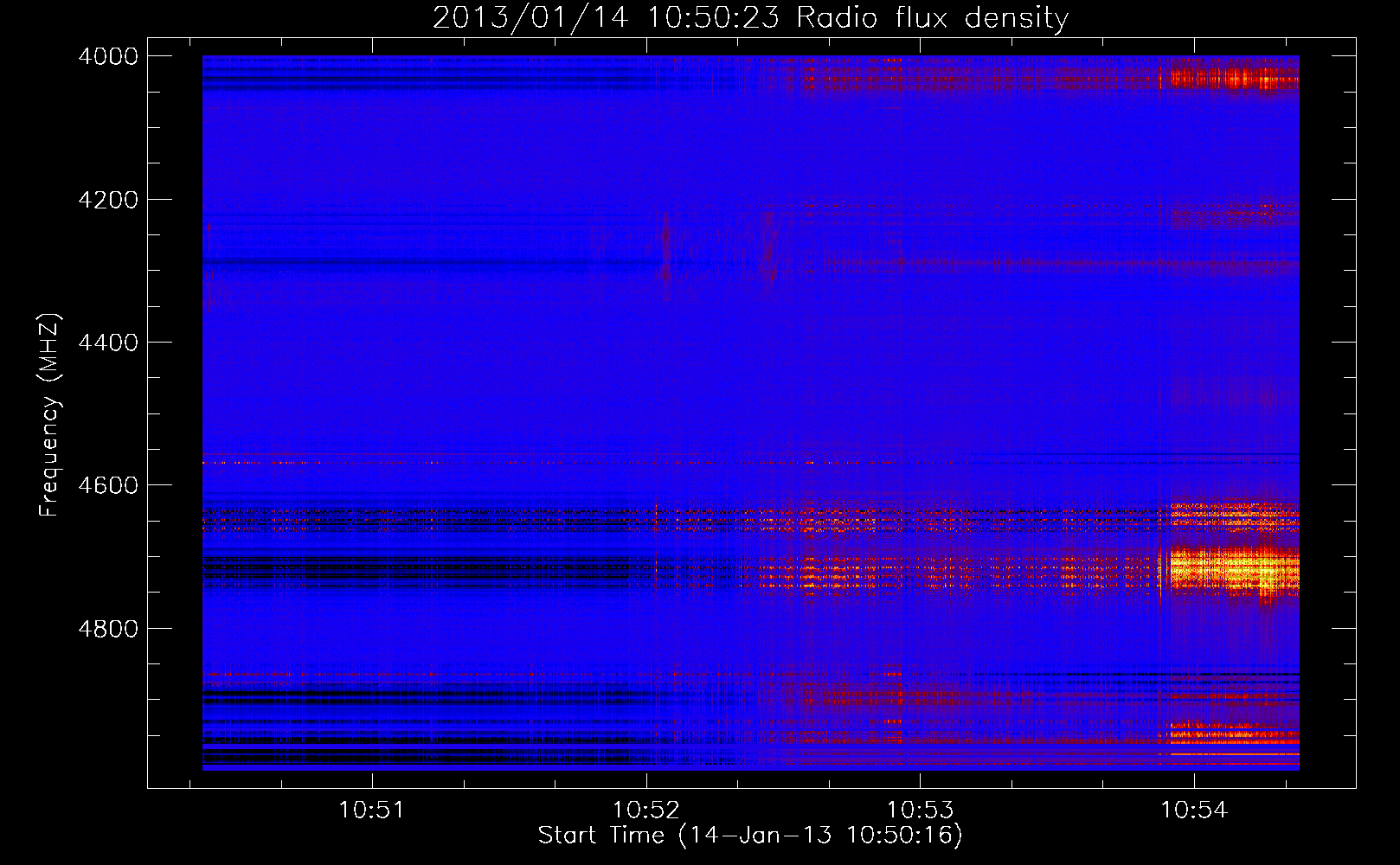Click the 10:53 time tick label

(921, 811)
